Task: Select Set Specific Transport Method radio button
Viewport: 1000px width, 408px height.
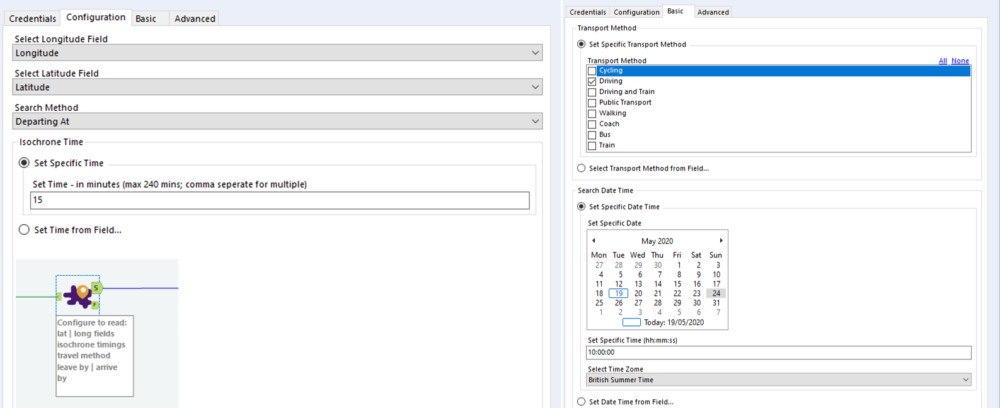Action: tap(581, 44)
